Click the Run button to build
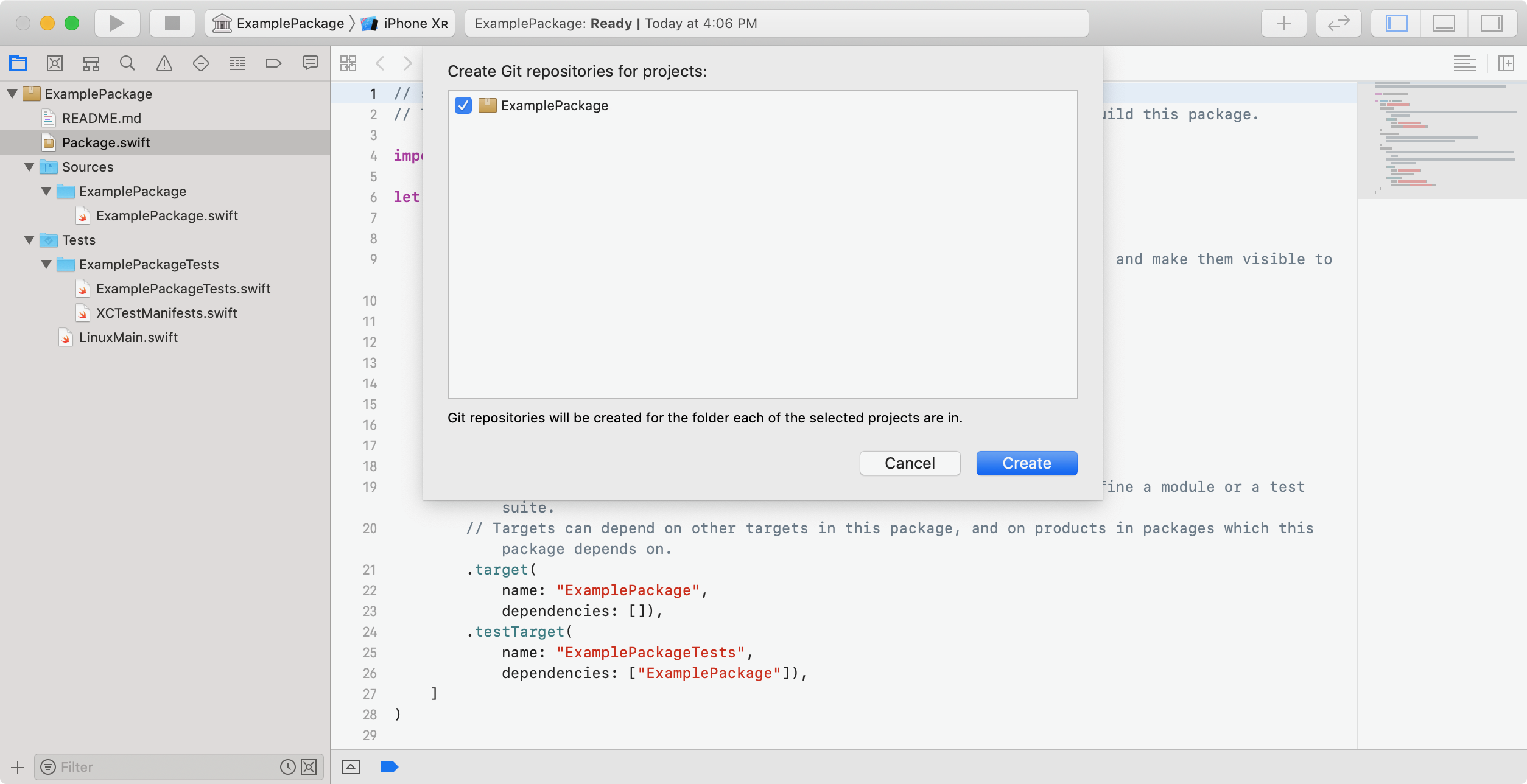This screenshot has height=784, width=1527. click(117, 22)
